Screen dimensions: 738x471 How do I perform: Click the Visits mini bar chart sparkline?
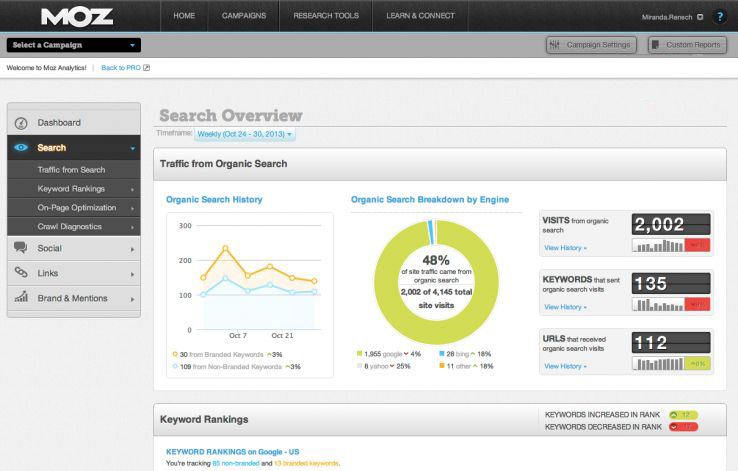pyautogui.click(x=658, y=245)
